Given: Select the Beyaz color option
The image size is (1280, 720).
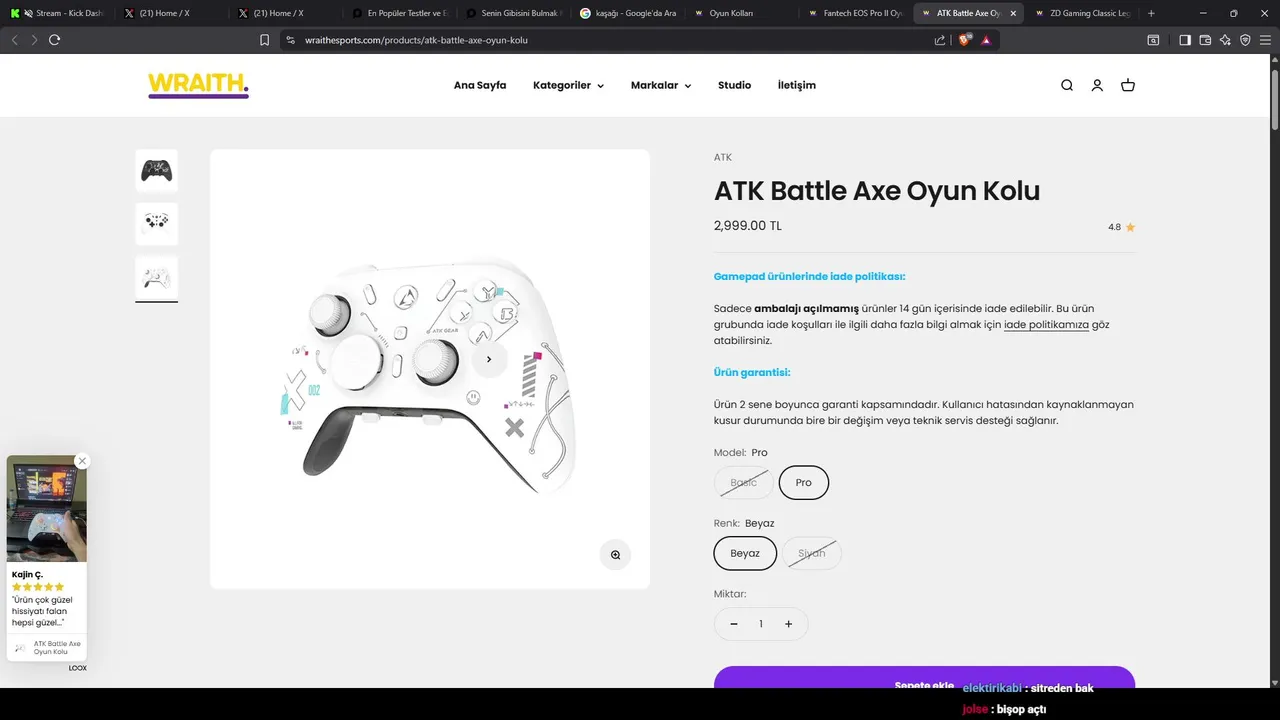Looking at the screenshot, I should point(745,553).
